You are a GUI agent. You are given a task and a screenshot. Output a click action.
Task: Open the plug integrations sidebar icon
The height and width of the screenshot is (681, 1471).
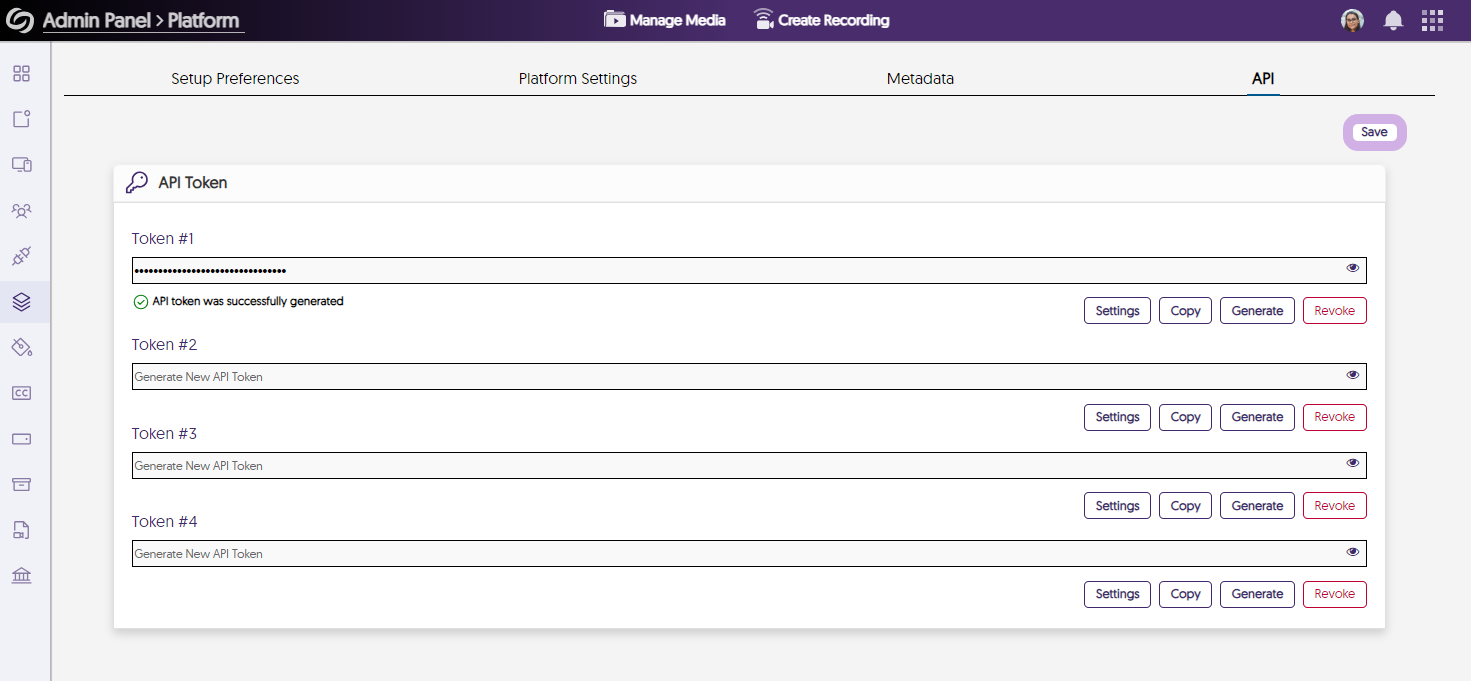(21, 256)
